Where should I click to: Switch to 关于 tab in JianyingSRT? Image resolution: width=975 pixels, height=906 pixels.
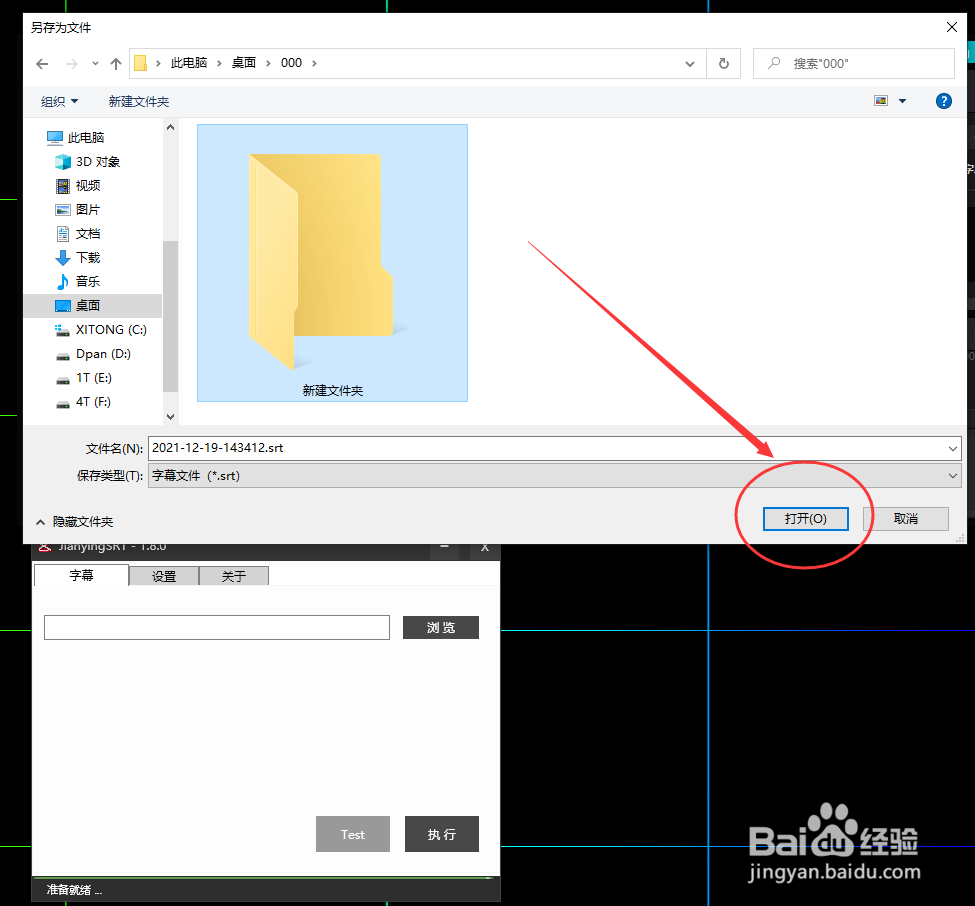tap(234, 576)
